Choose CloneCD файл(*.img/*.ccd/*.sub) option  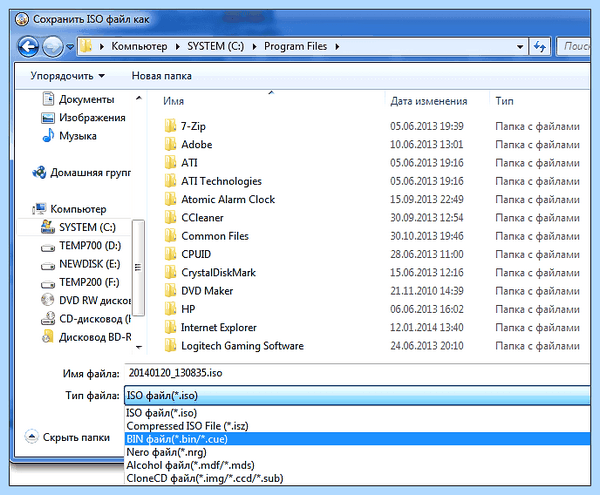click(x=357, y=478)
